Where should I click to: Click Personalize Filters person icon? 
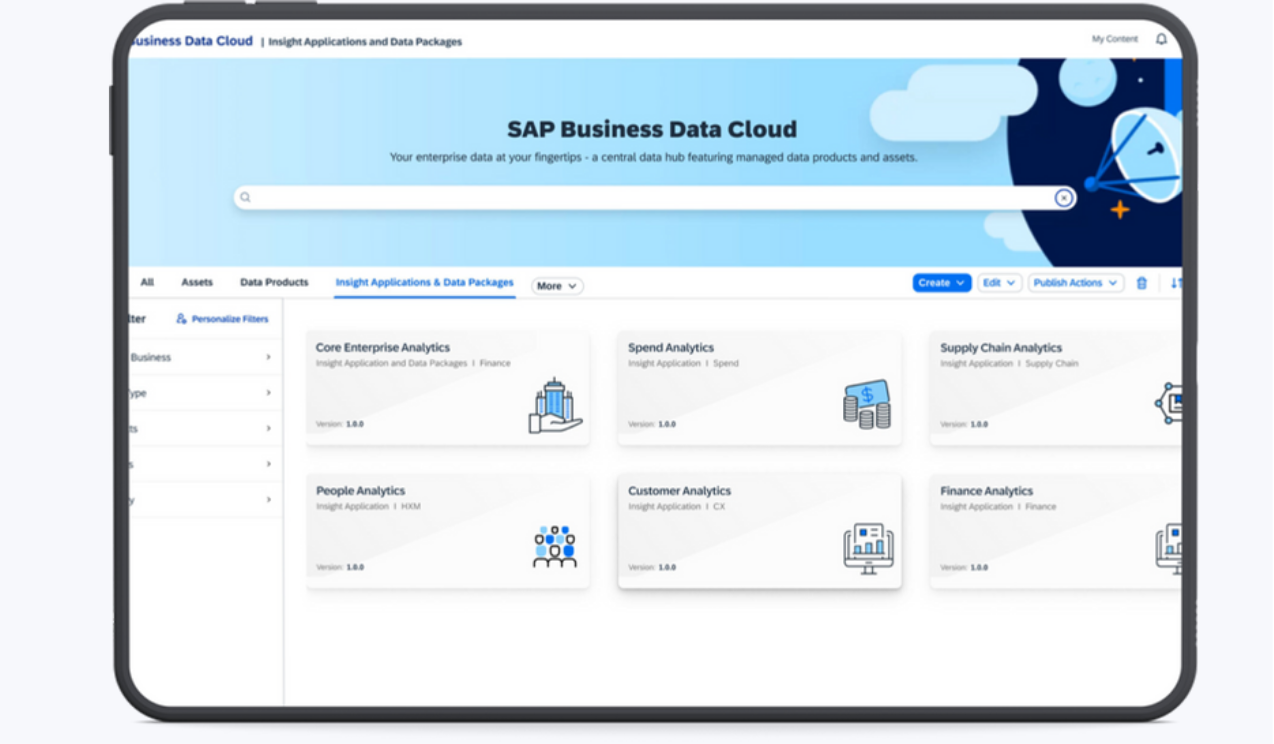(181, 319)
